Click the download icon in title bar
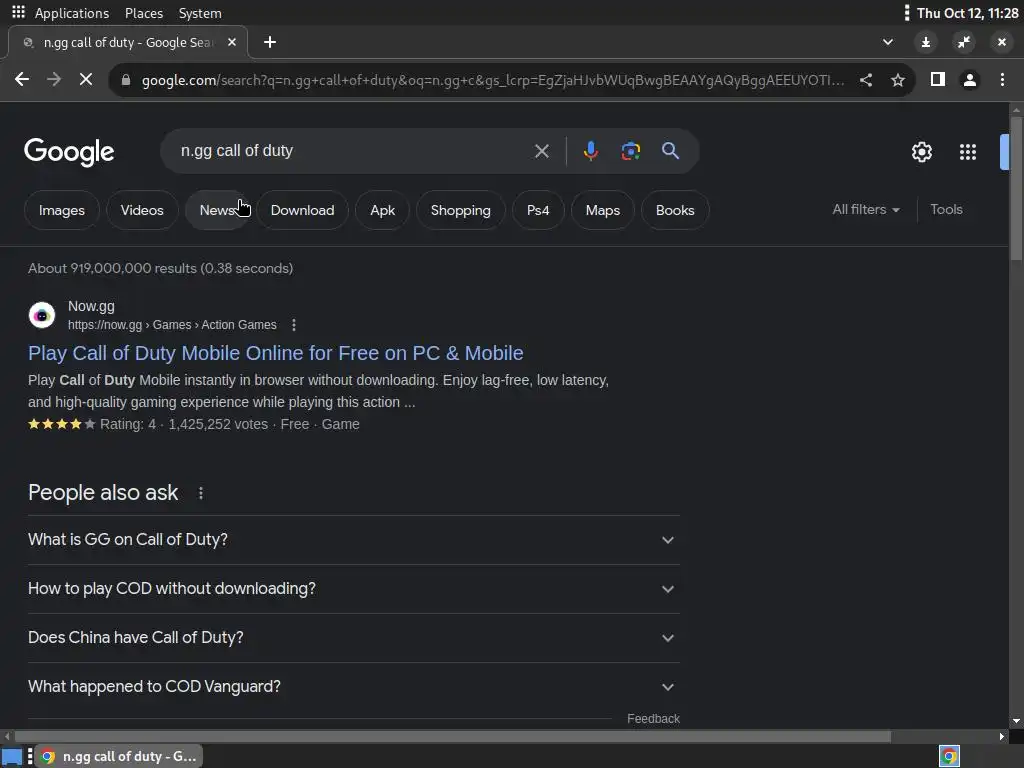Screen dimensions: 1024x768 [925, 42]
